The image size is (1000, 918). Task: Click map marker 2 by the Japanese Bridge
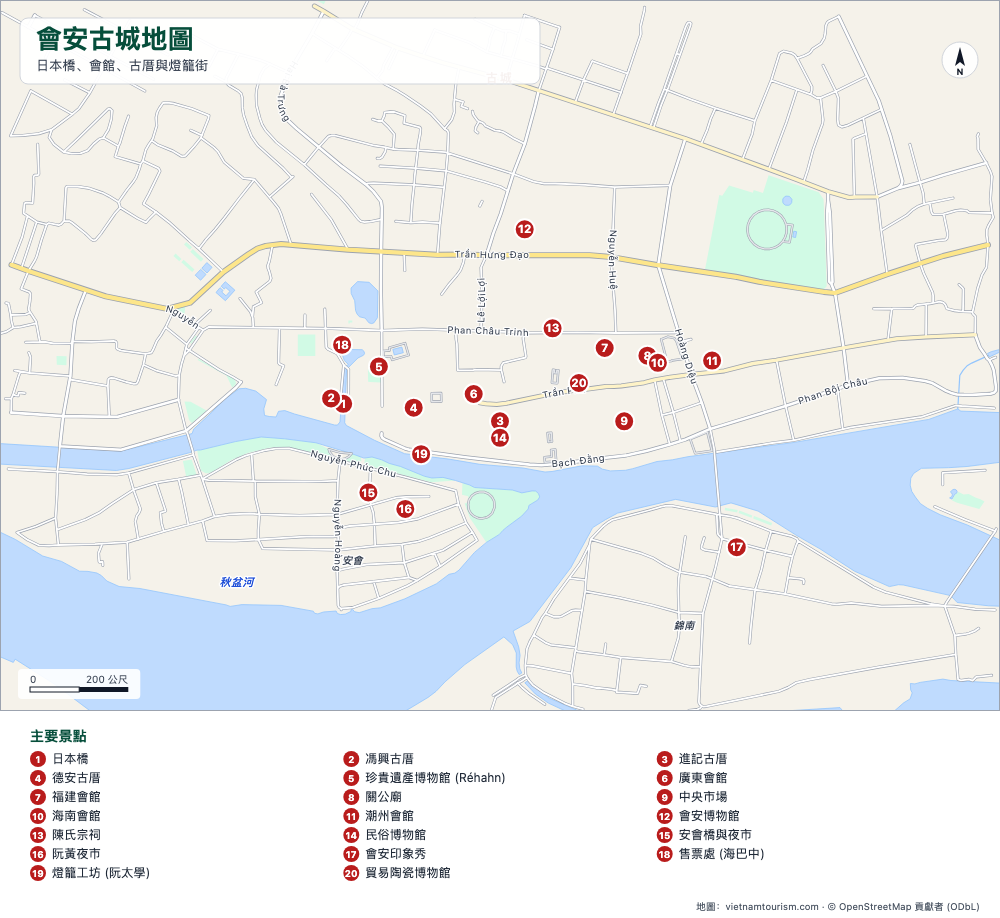pos(330,399)
